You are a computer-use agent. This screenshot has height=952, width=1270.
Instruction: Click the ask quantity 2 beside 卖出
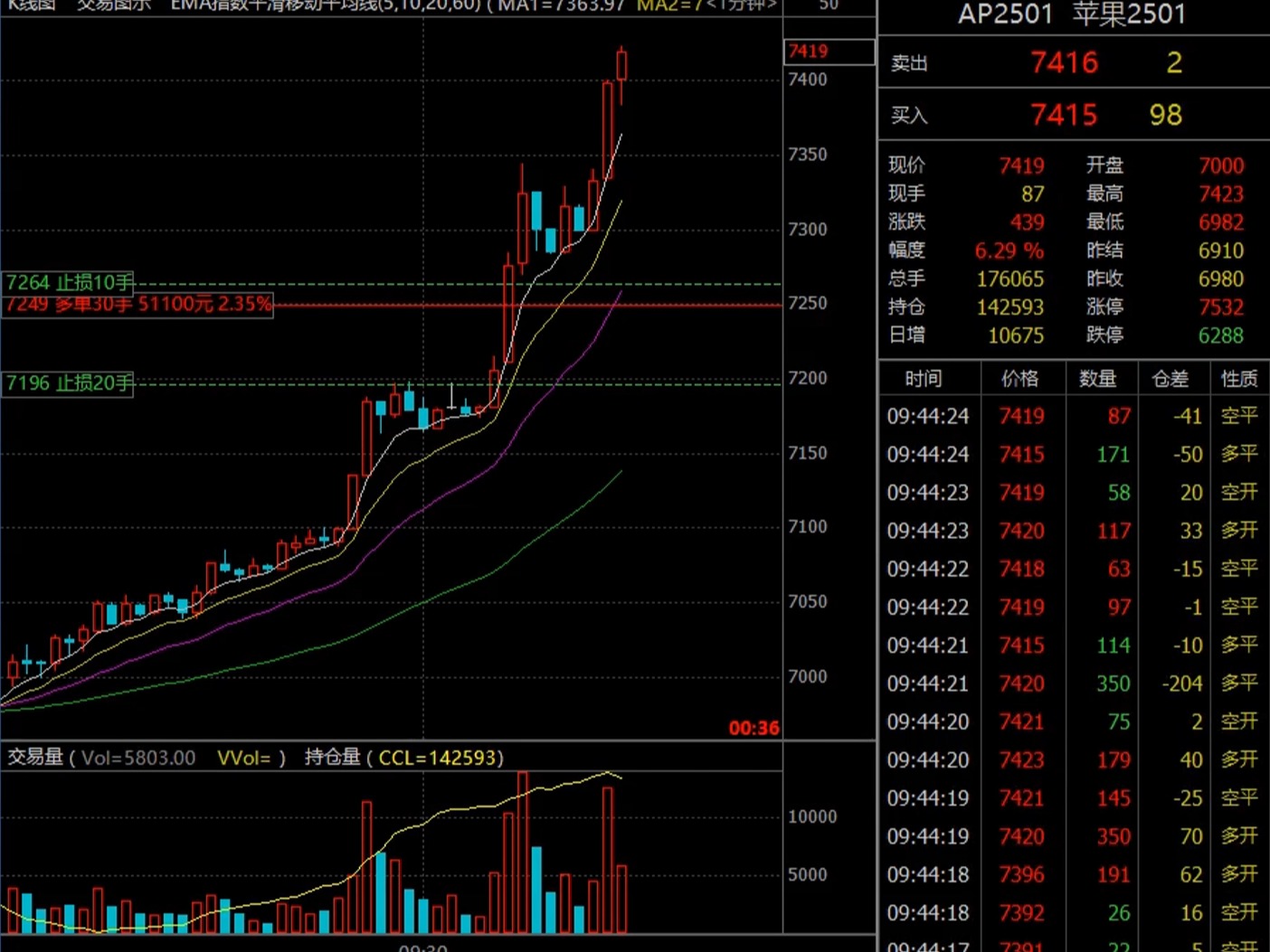(1174, 62)
